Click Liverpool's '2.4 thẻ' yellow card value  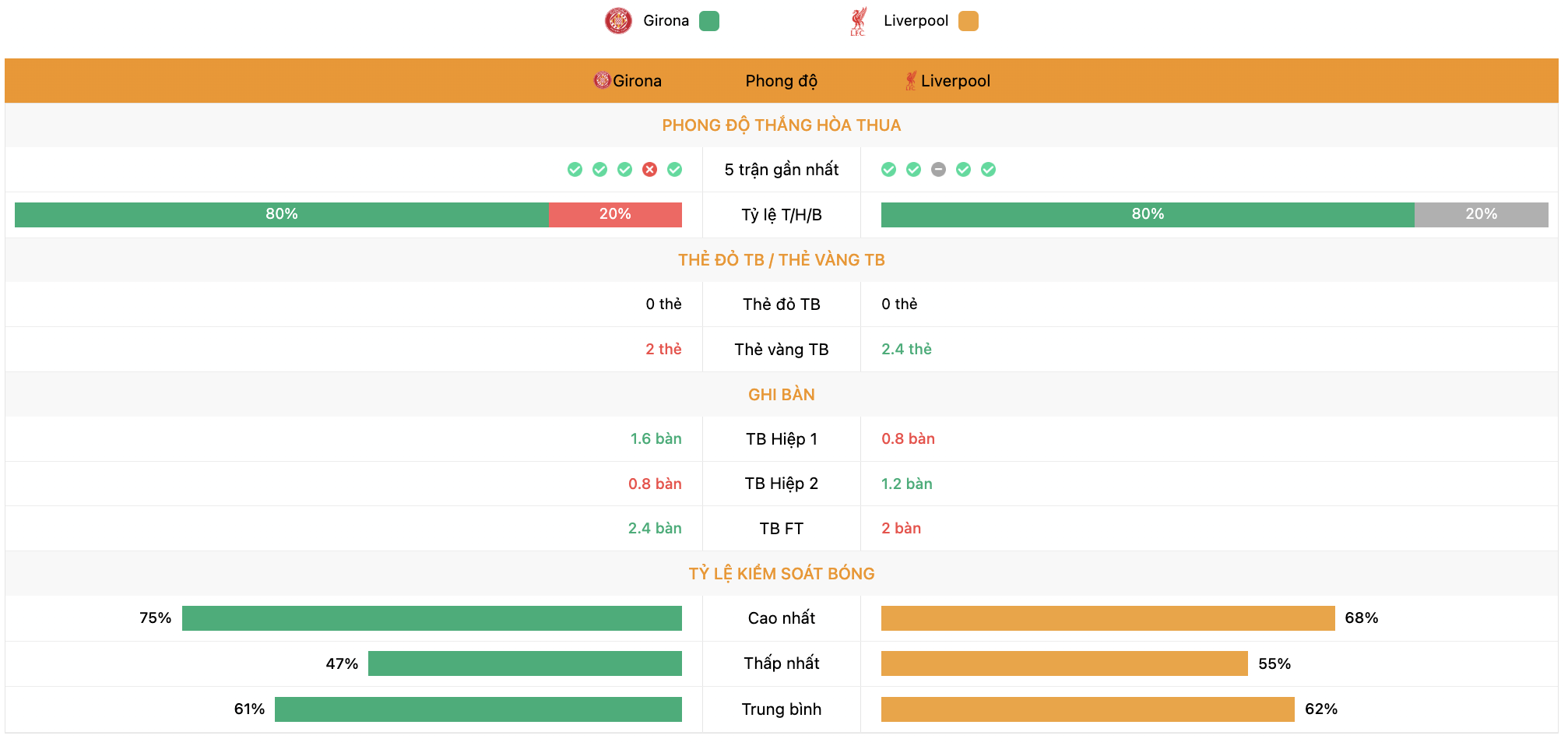point(906,349)
